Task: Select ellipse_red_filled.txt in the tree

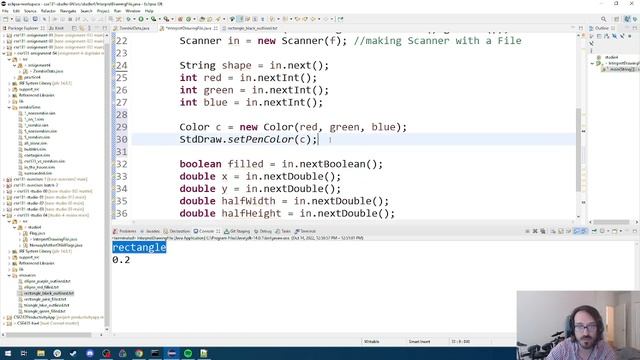Action: click(x=41, y=287)
